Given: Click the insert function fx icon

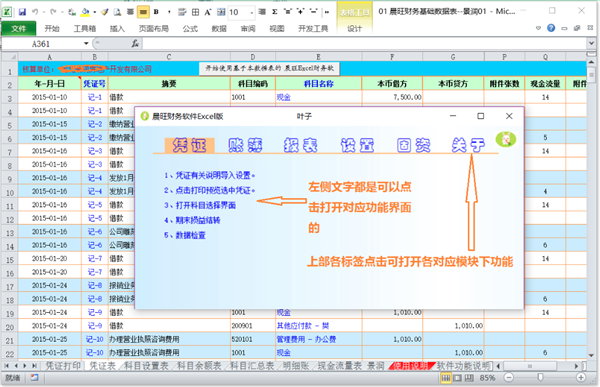Looking at the screenshot, I should coord(135,44).
